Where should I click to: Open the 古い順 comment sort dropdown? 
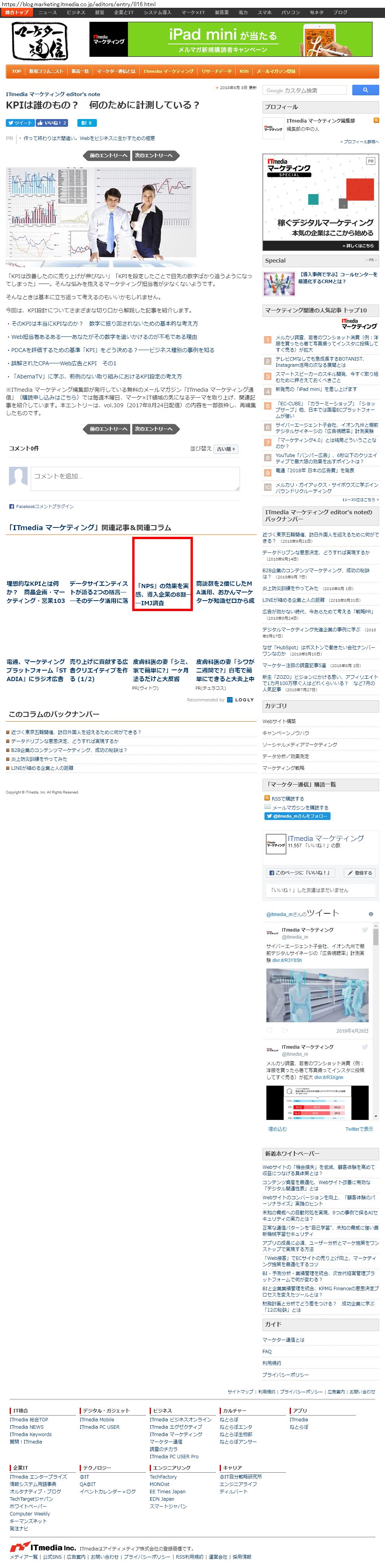click(x=226, y=449)
